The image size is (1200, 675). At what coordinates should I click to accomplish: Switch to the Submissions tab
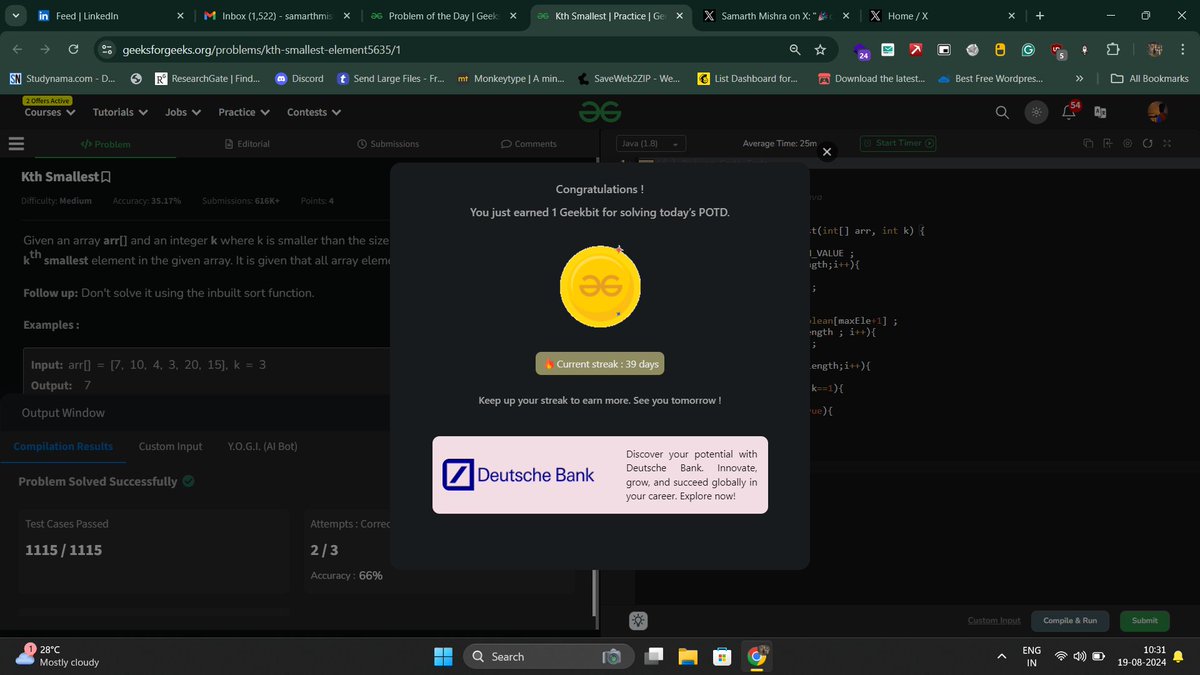click(388, 144)
